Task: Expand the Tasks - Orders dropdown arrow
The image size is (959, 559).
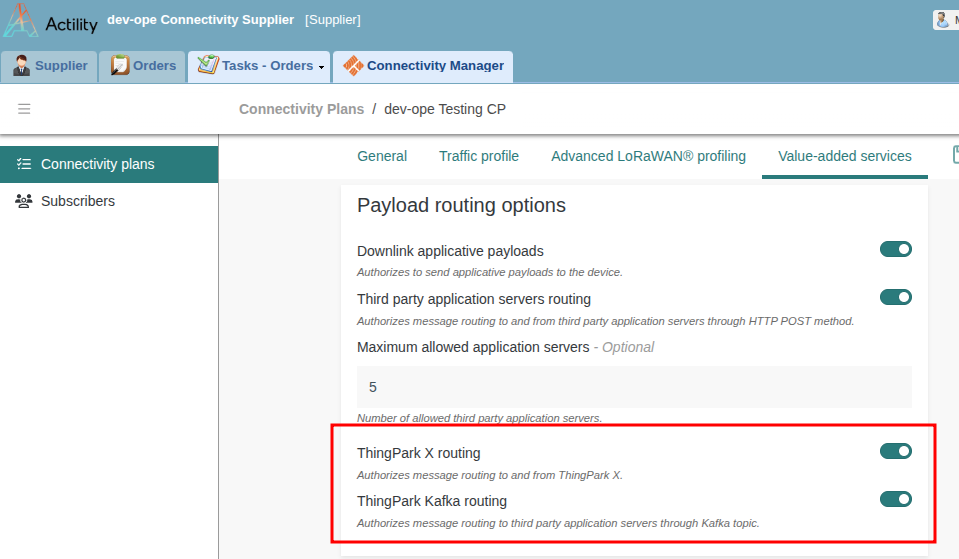Action: pyautogui.click(x=322, y=67)
